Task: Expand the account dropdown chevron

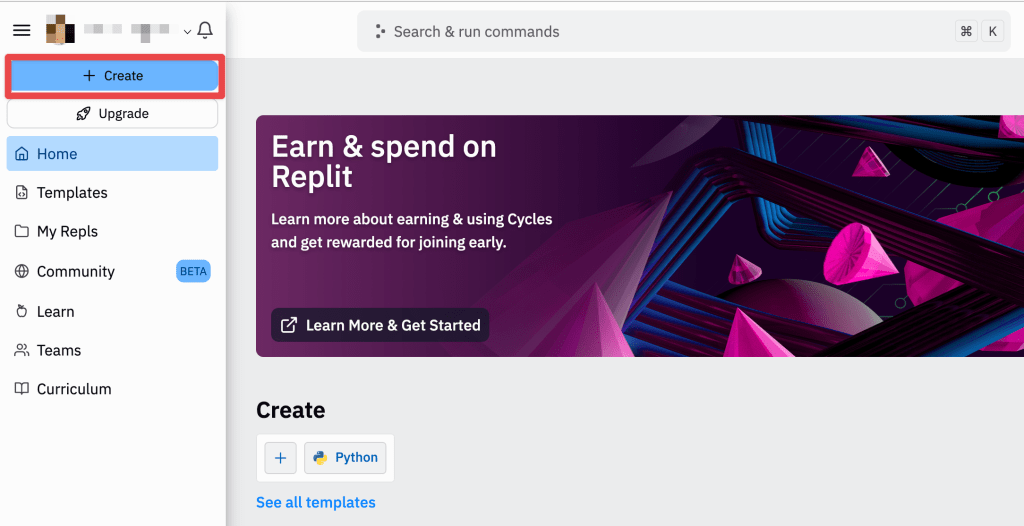Action: [187, 32]
